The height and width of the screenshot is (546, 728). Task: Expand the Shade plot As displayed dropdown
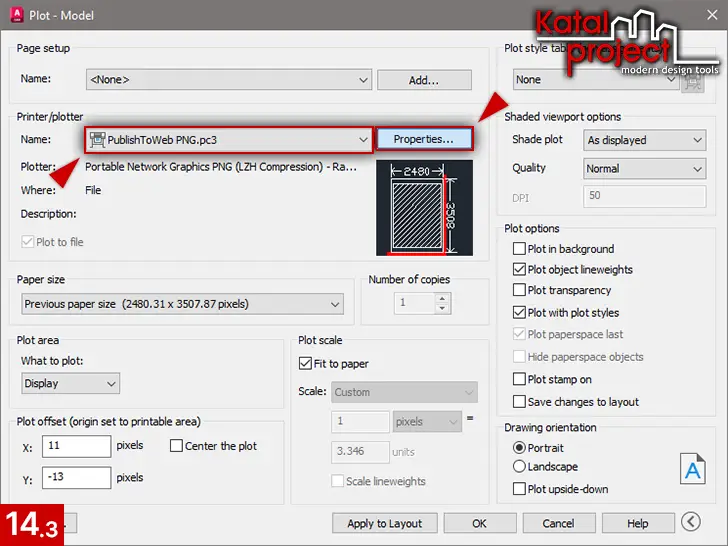coord(645,141)
